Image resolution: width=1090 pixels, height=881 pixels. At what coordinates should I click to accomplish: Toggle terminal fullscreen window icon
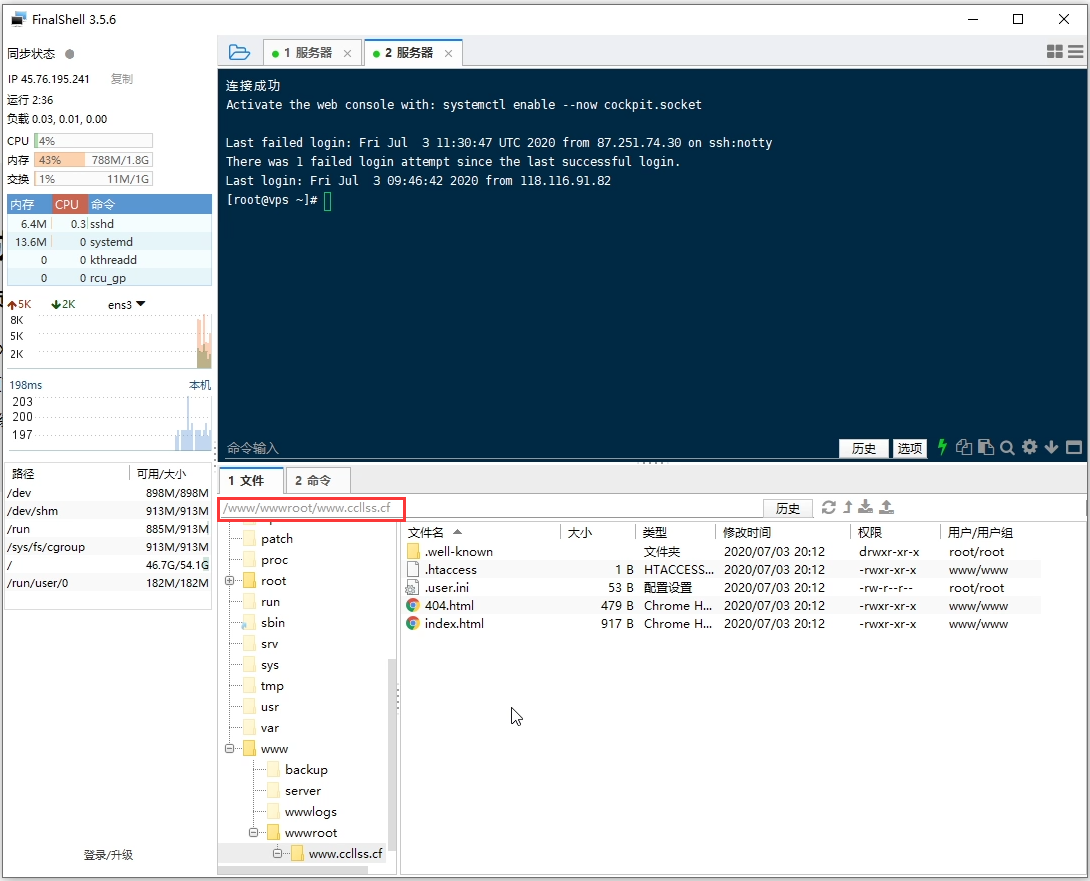1074,448
